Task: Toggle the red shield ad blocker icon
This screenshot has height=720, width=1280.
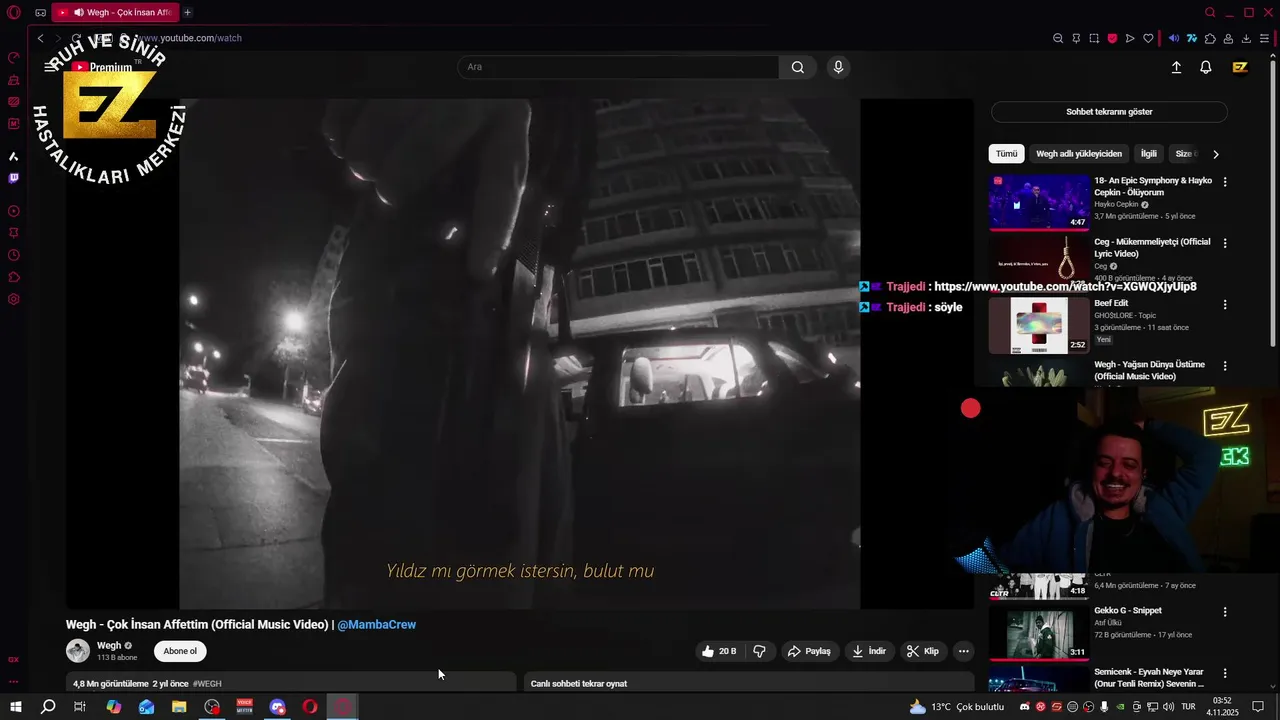Action: click(1112, 38)
